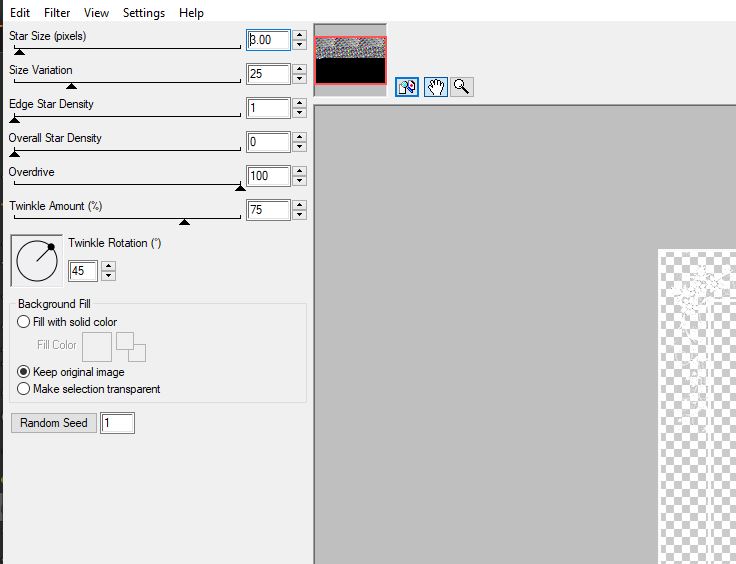Click the Twinkle Rotation degrees field
The height and width of the screenshot is (564, 736).
coord(83,271)
